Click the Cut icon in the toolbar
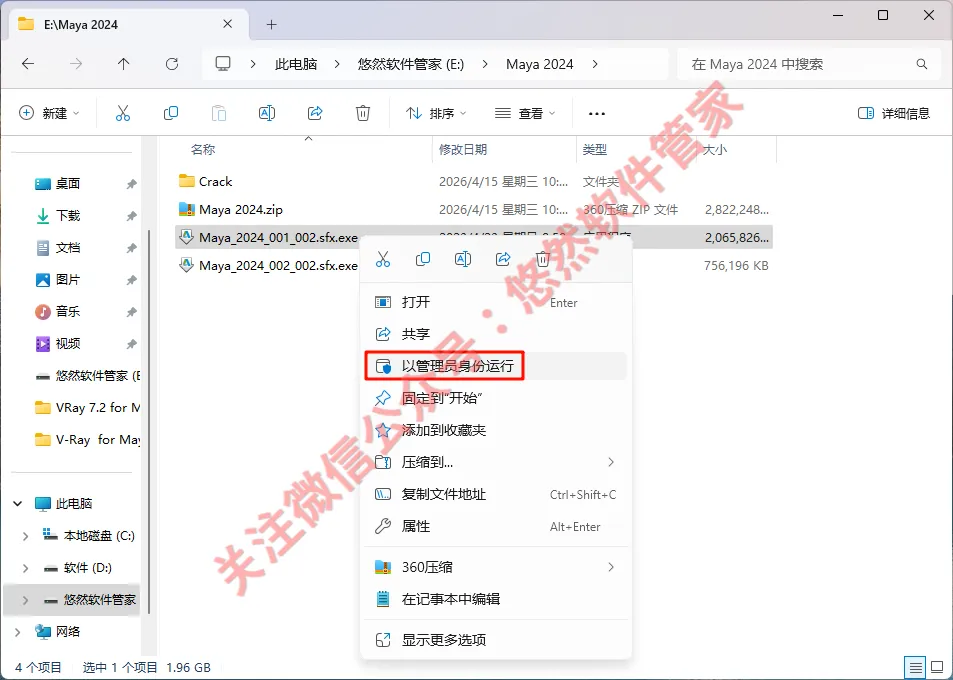953x680 pixels. [x=123, y=113]
